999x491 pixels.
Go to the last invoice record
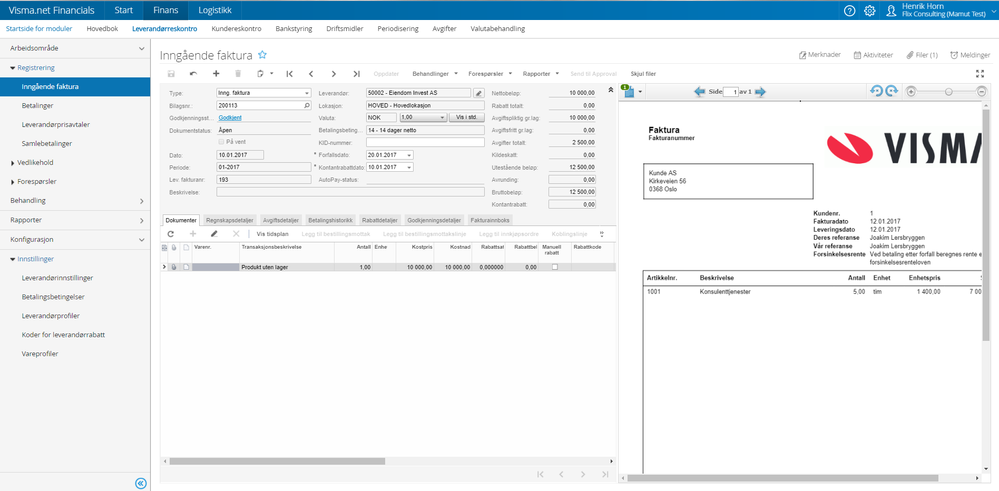coord(356,74)
